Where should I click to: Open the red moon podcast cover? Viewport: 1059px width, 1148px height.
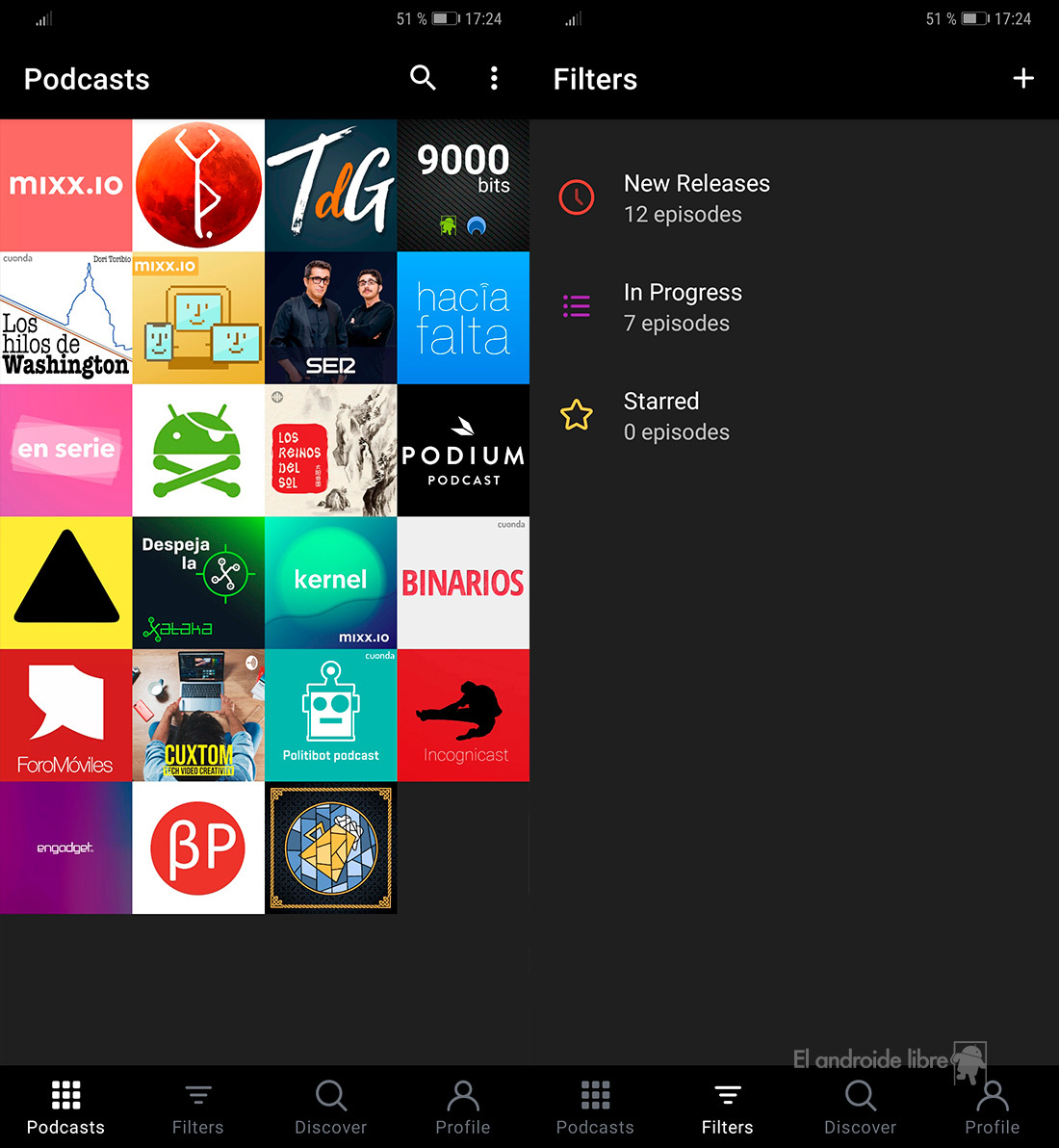[x=198, y=185]
